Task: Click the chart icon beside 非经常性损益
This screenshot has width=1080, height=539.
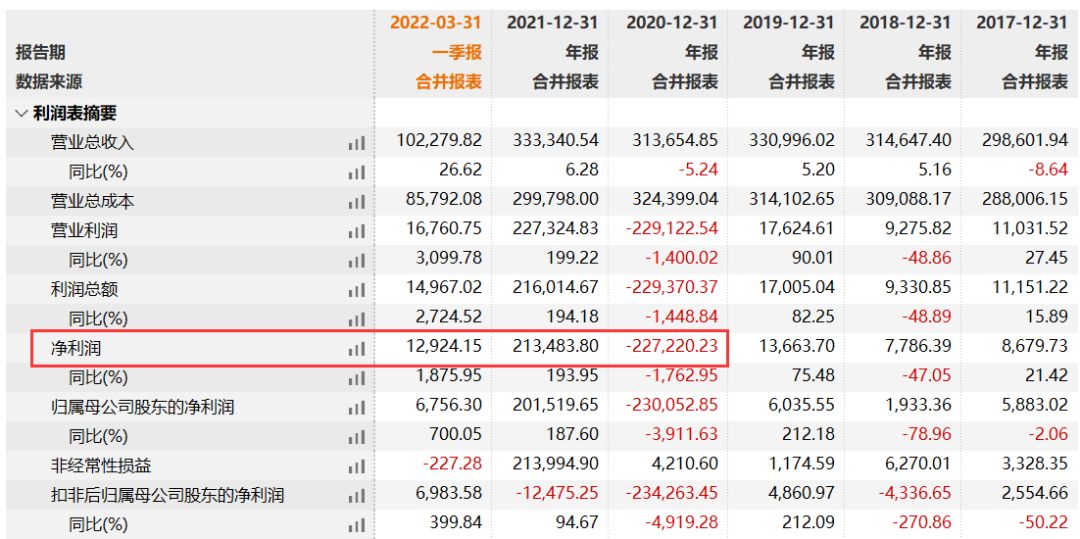Action: tap(357, 467)
